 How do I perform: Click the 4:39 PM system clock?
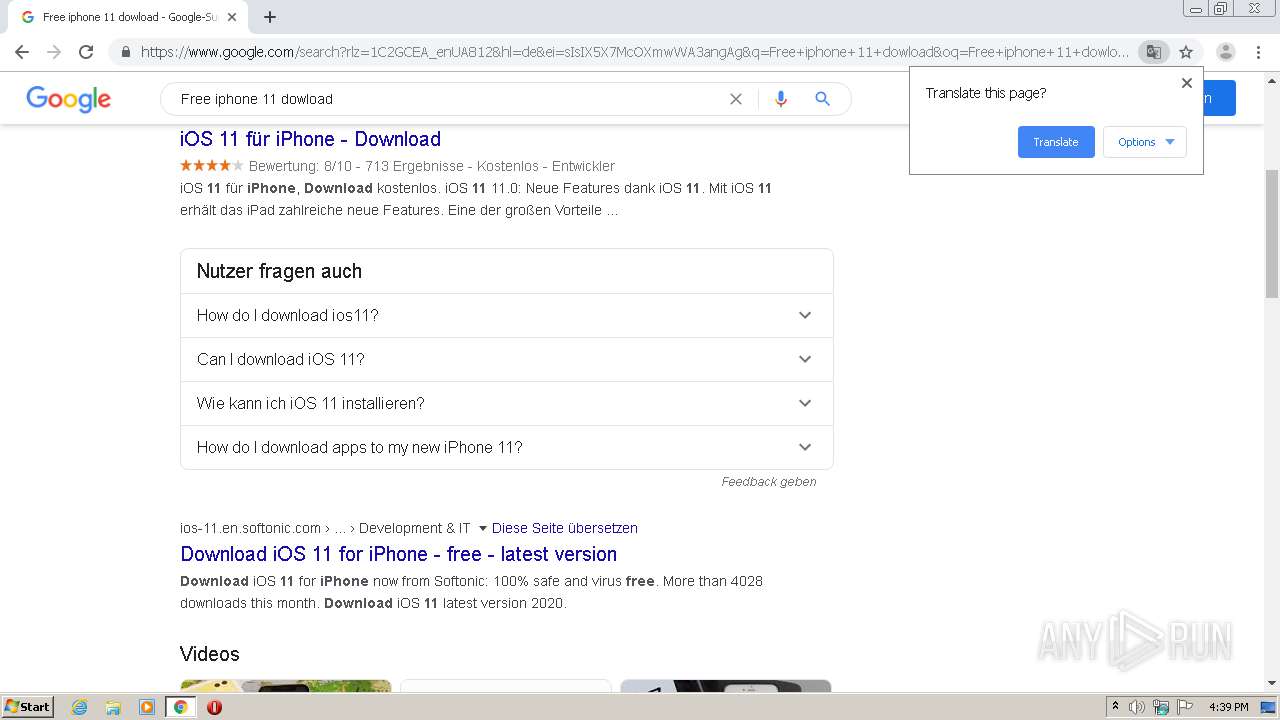(x=1229, y=707)
